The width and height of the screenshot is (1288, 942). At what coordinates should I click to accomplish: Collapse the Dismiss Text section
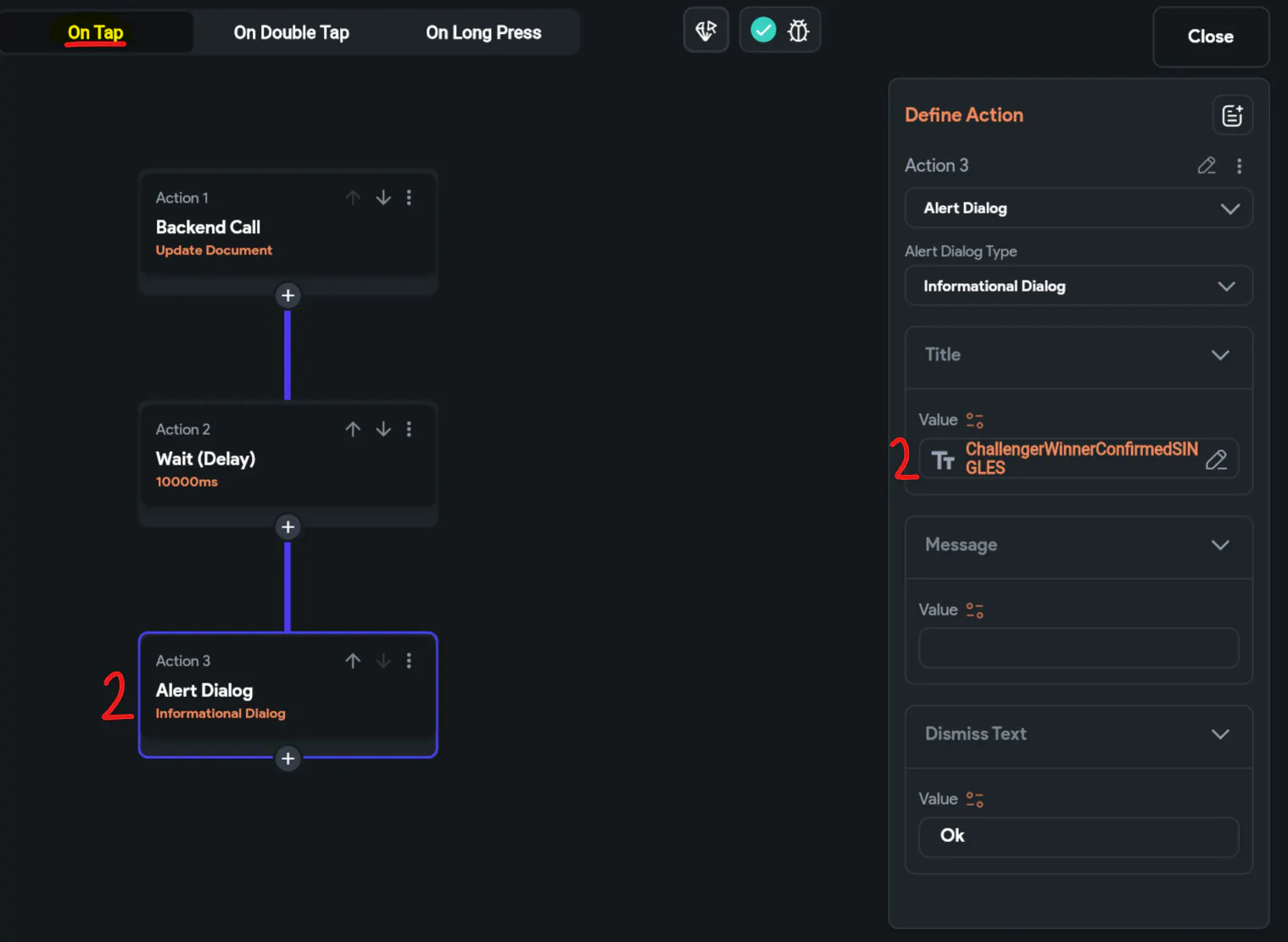point(1220,734)
